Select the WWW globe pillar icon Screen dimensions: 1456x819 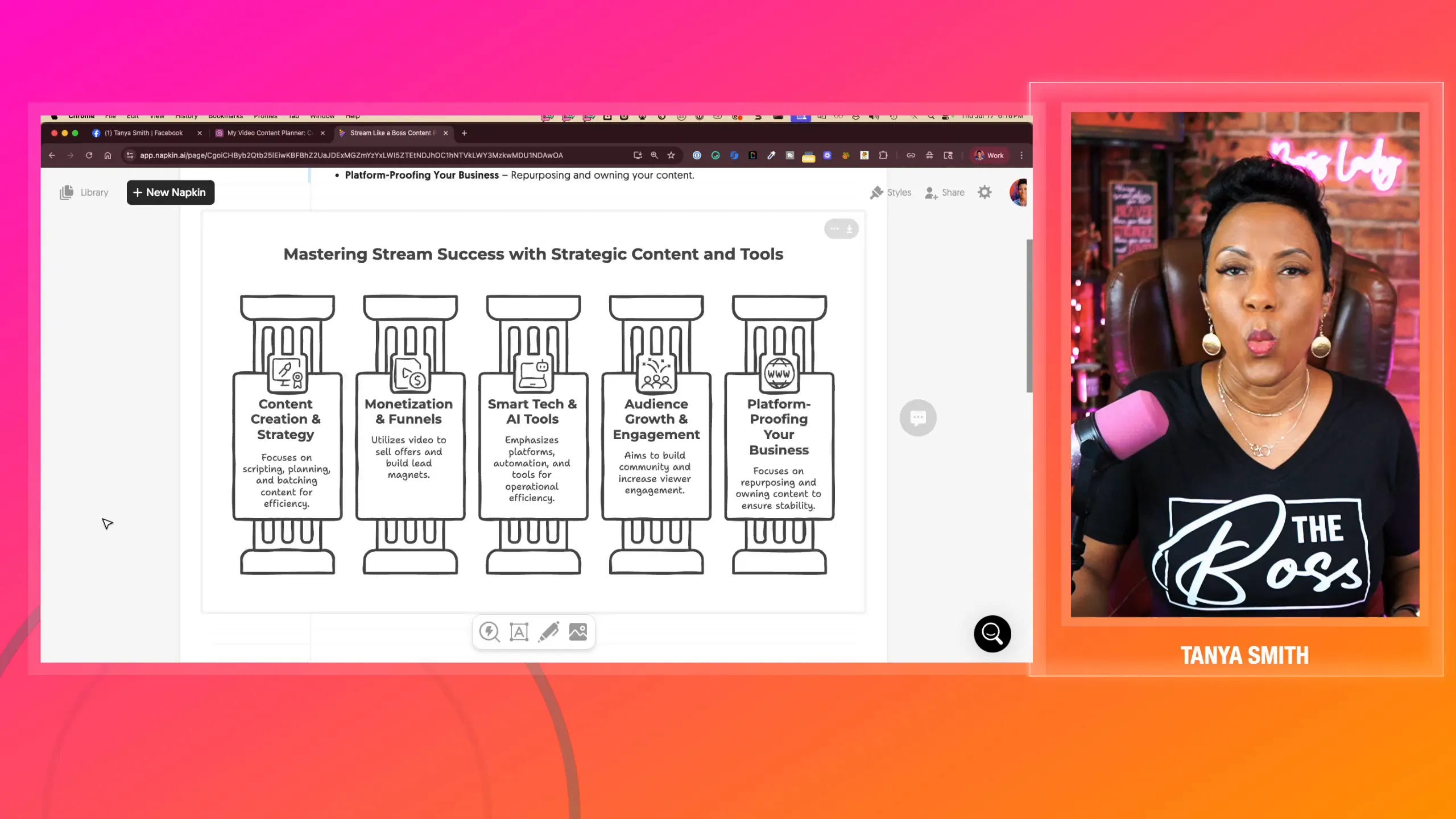779,374
